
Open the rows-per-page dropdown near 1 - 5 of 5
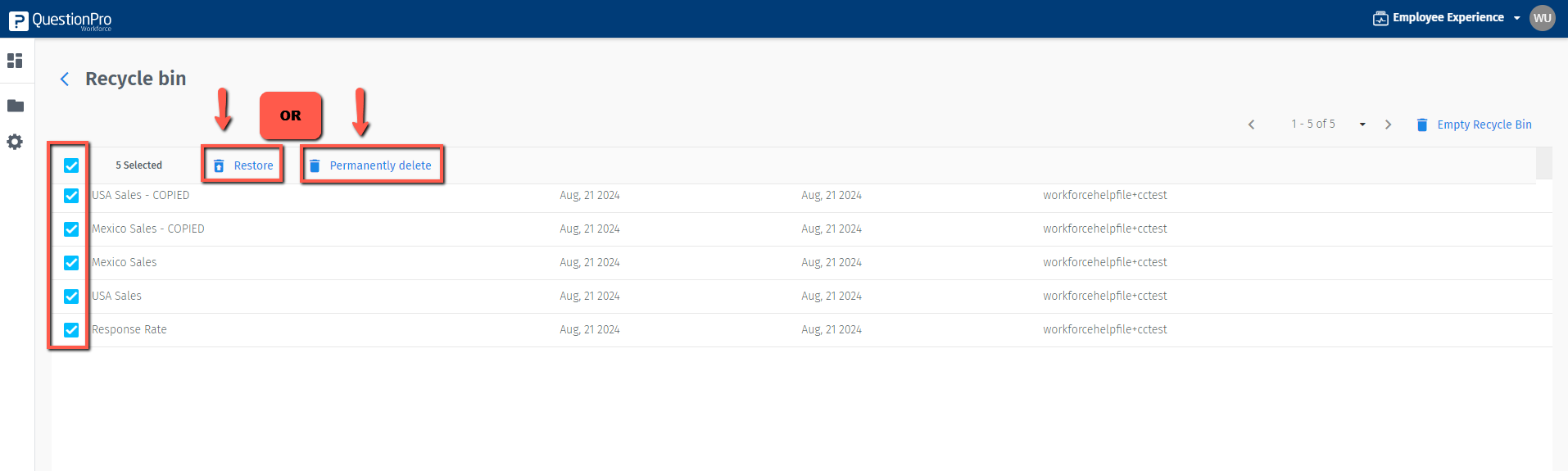pyautogui.click(x=1362, y=125)
